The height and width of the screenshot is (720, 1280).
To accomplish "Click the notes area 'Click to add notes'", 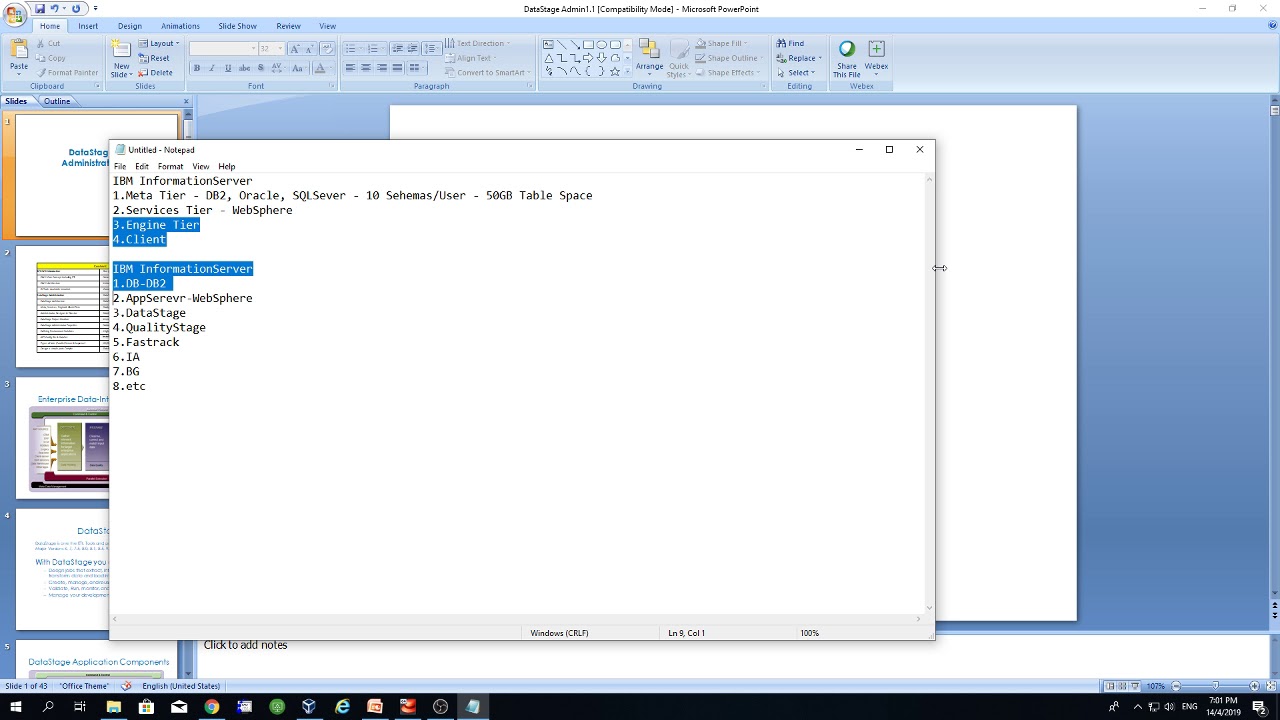I will point(245,645).
